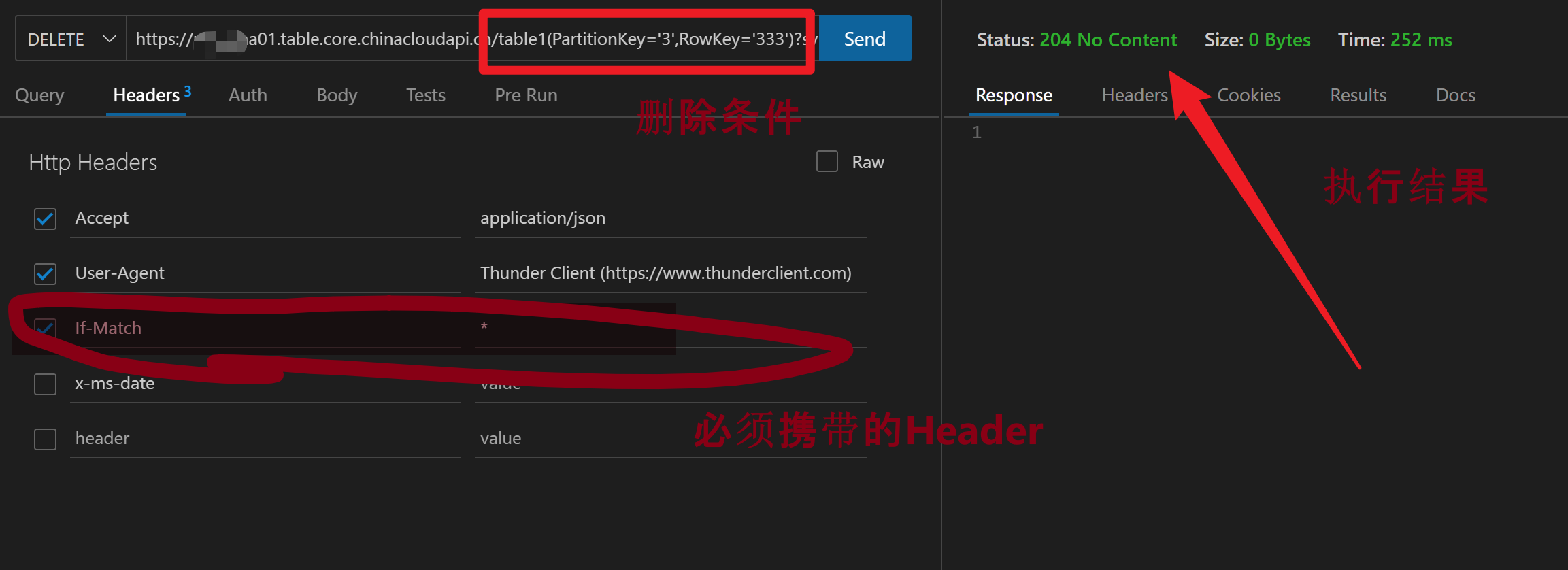Open the Docs tab
The height and width of the screenshot is (570, 1568).
pos(1455,95)
